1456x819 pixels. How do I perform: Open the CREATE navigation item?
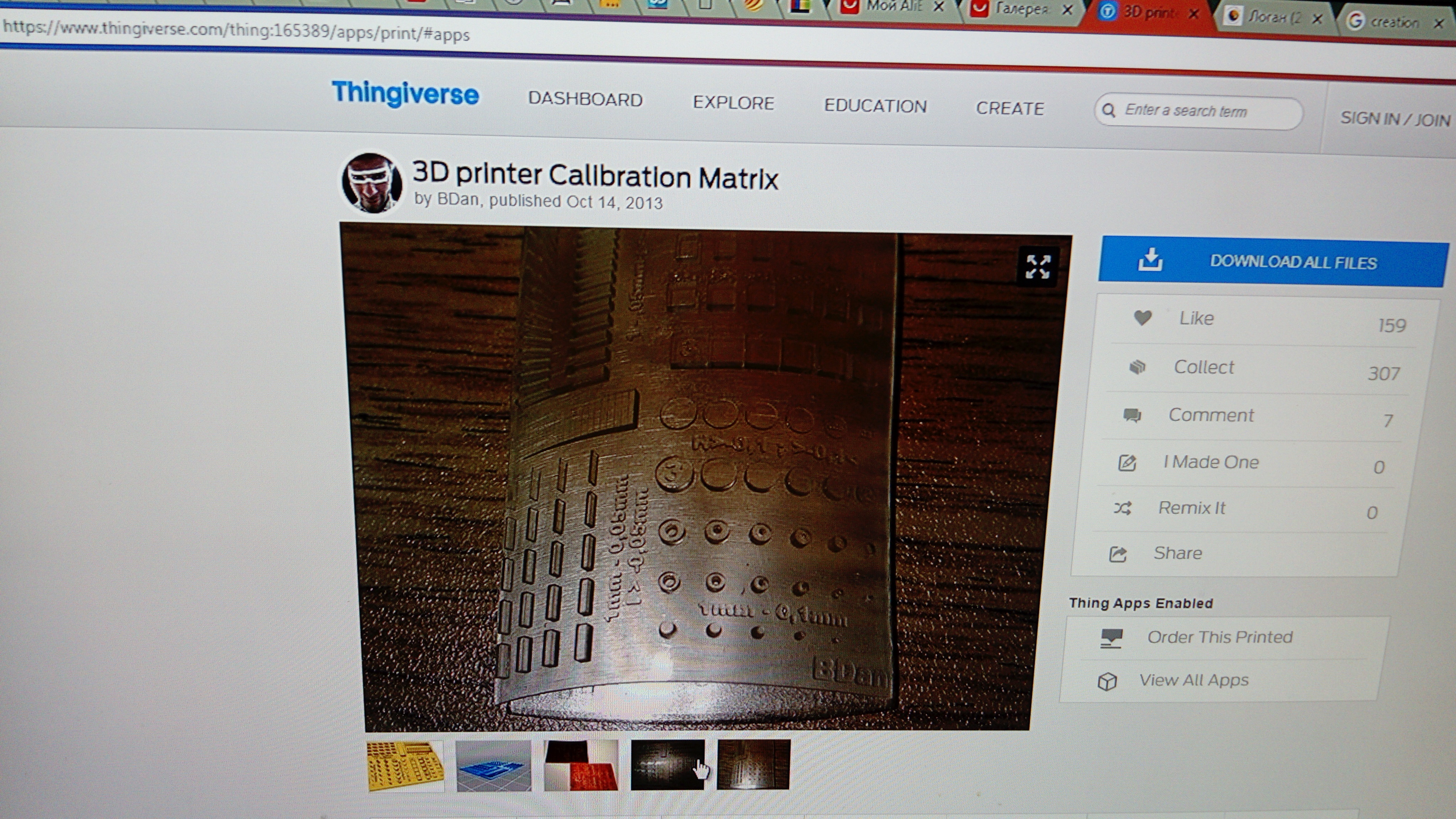[x=1010, y=108]
